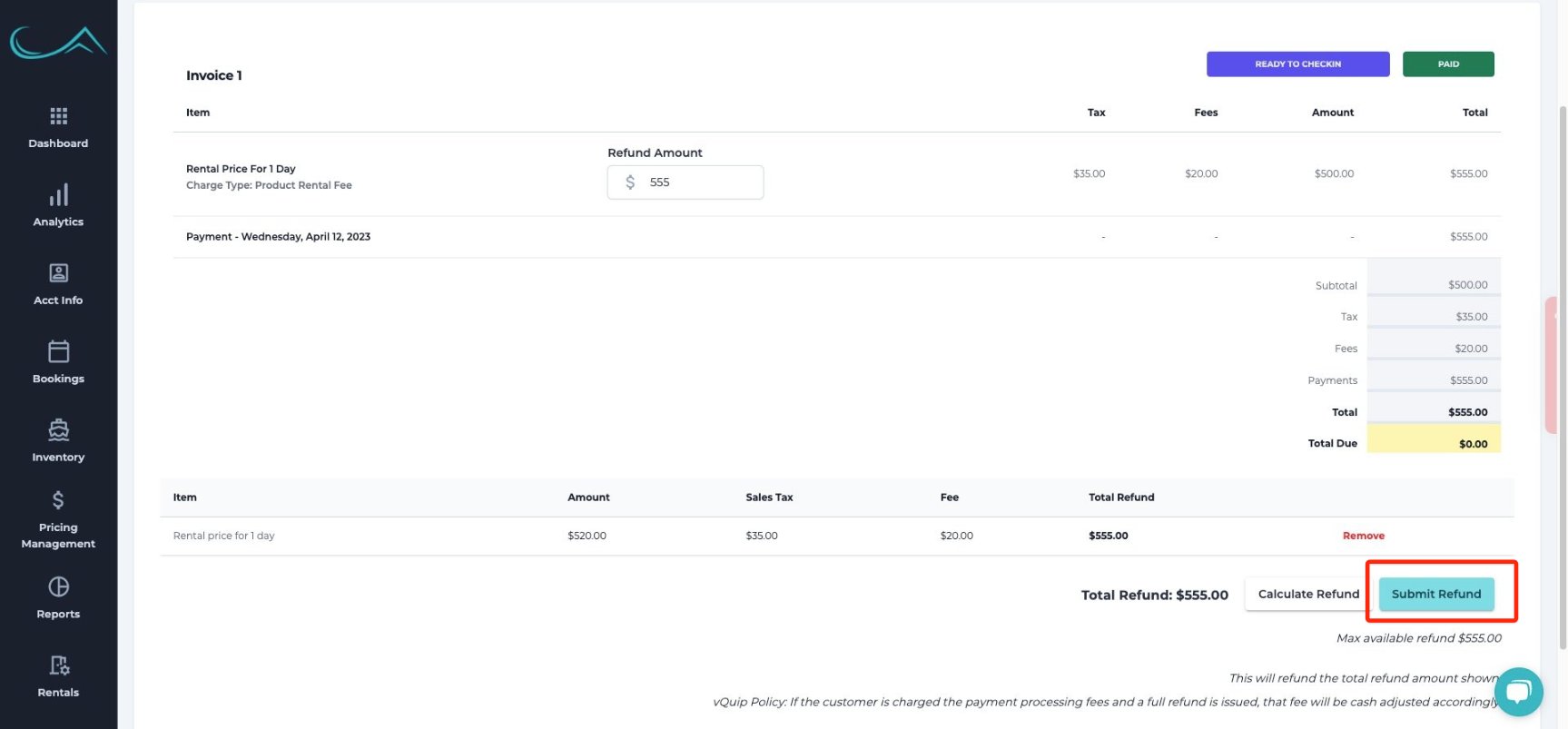Focus the Refund Amount input field

(x=699, y=182)
